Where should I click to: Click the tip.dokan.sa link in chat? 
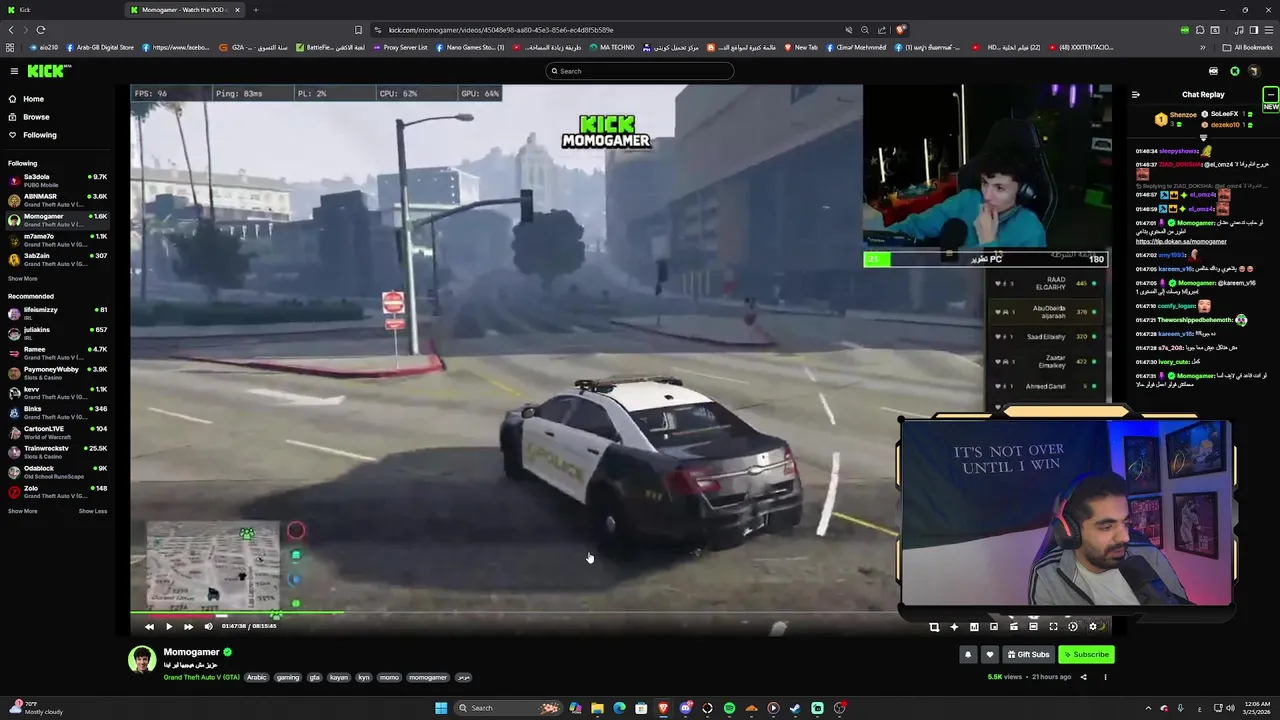coord(1181,241)
